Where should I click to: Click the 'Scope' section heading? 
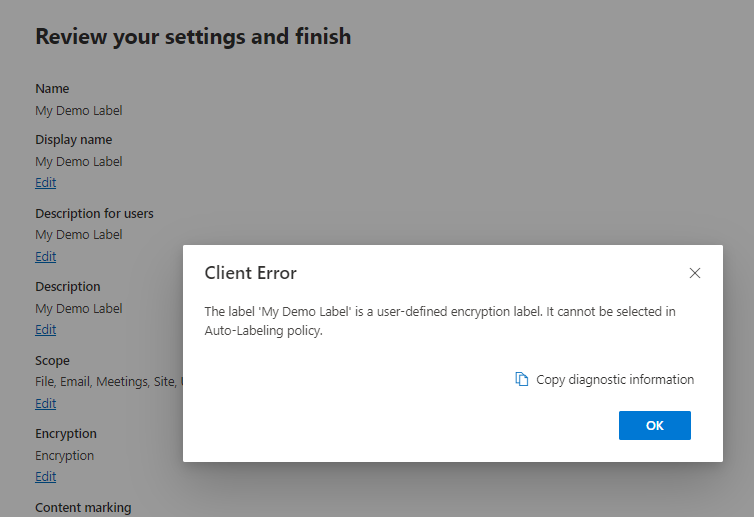52,360
